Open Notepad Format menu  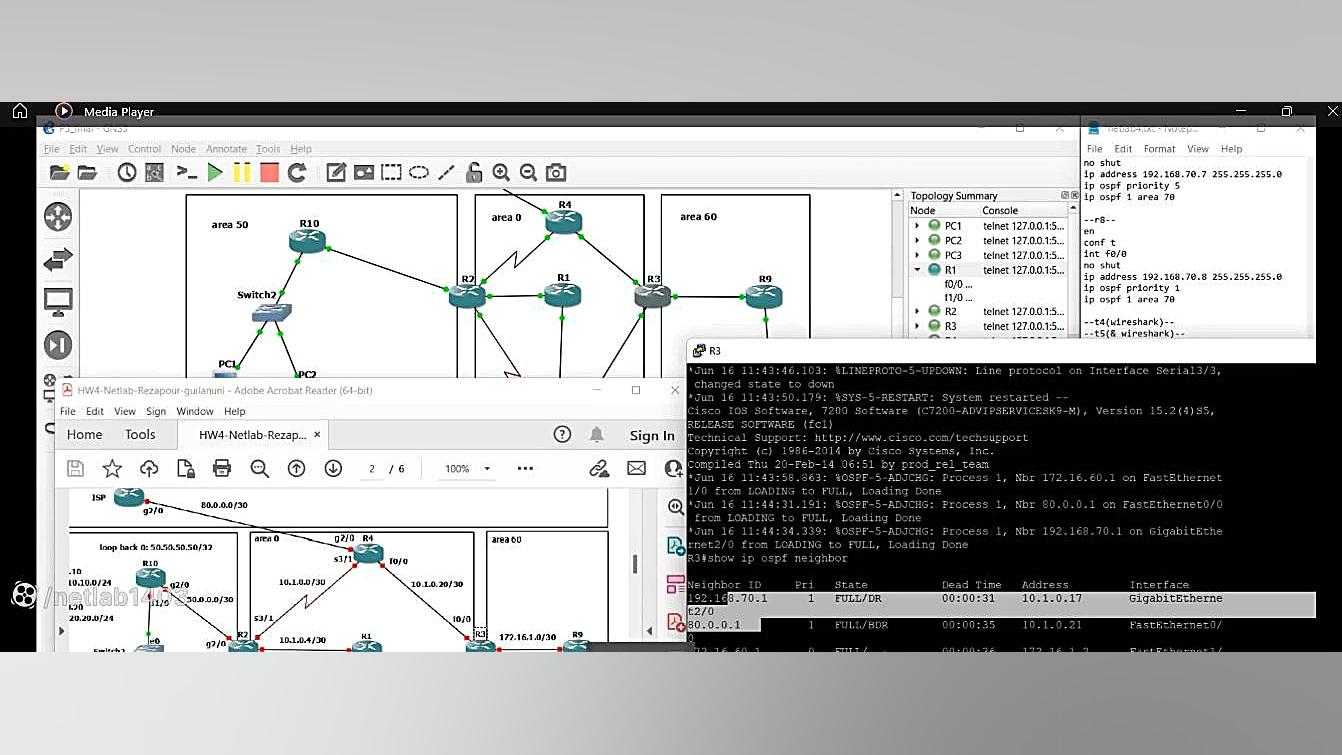(x=1160, y=149)
